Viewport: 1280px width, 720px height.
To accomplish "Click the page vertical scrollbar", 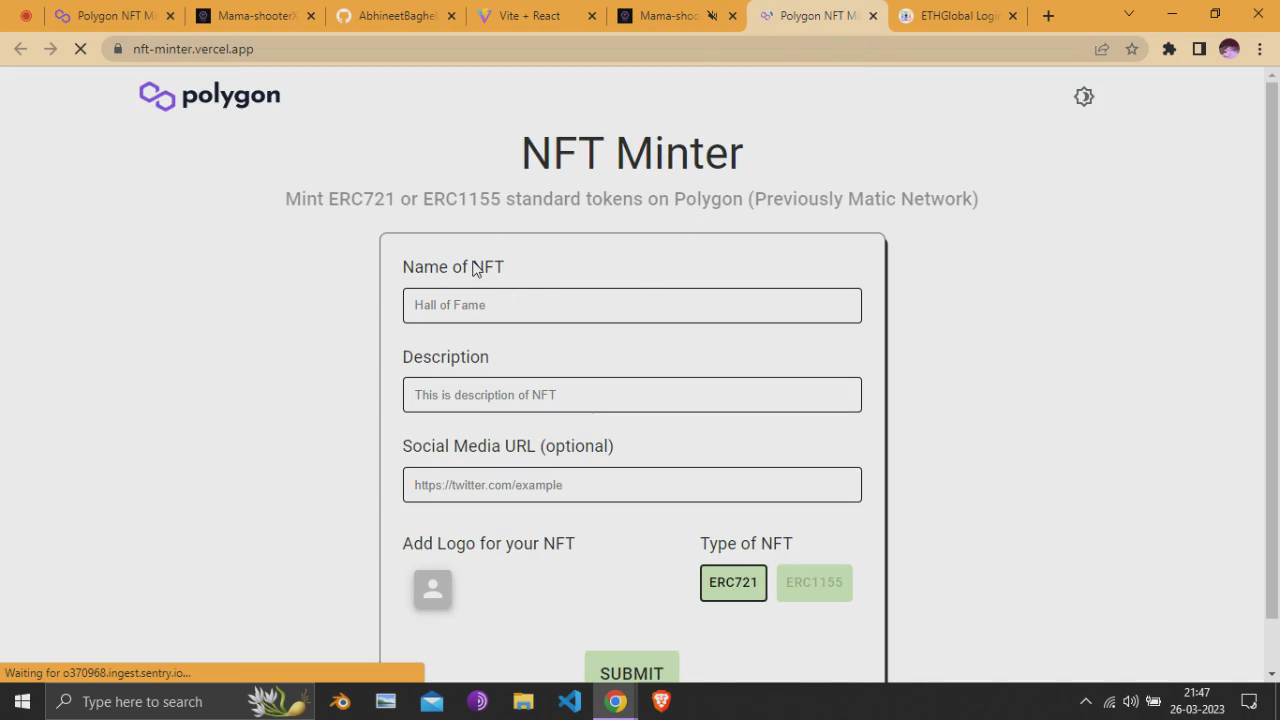I will pyautogui.click(x=1272, y=350).
